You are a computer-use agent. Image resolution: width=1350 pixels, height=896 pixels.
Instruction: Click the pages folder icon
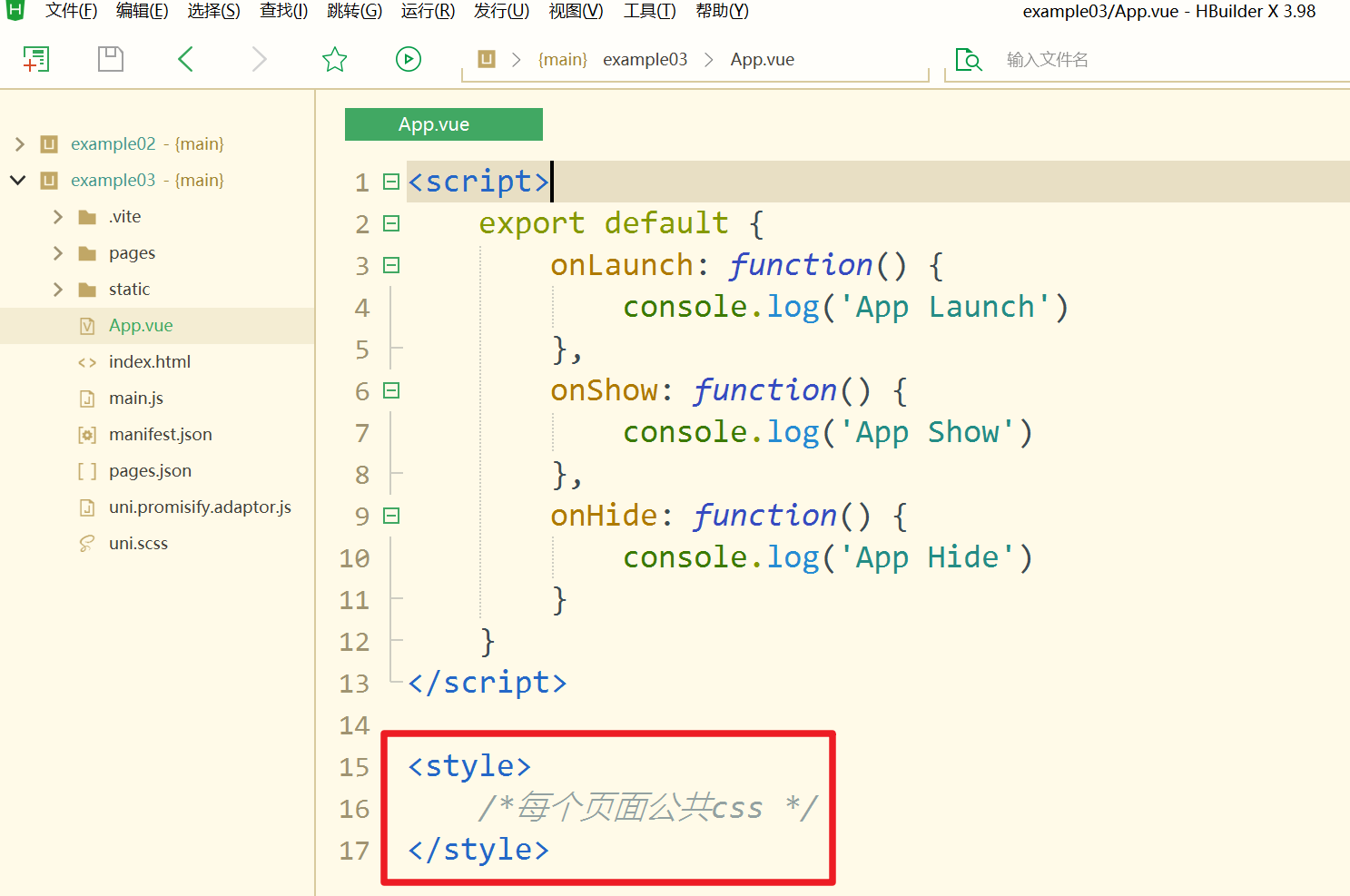coord(87,253)
